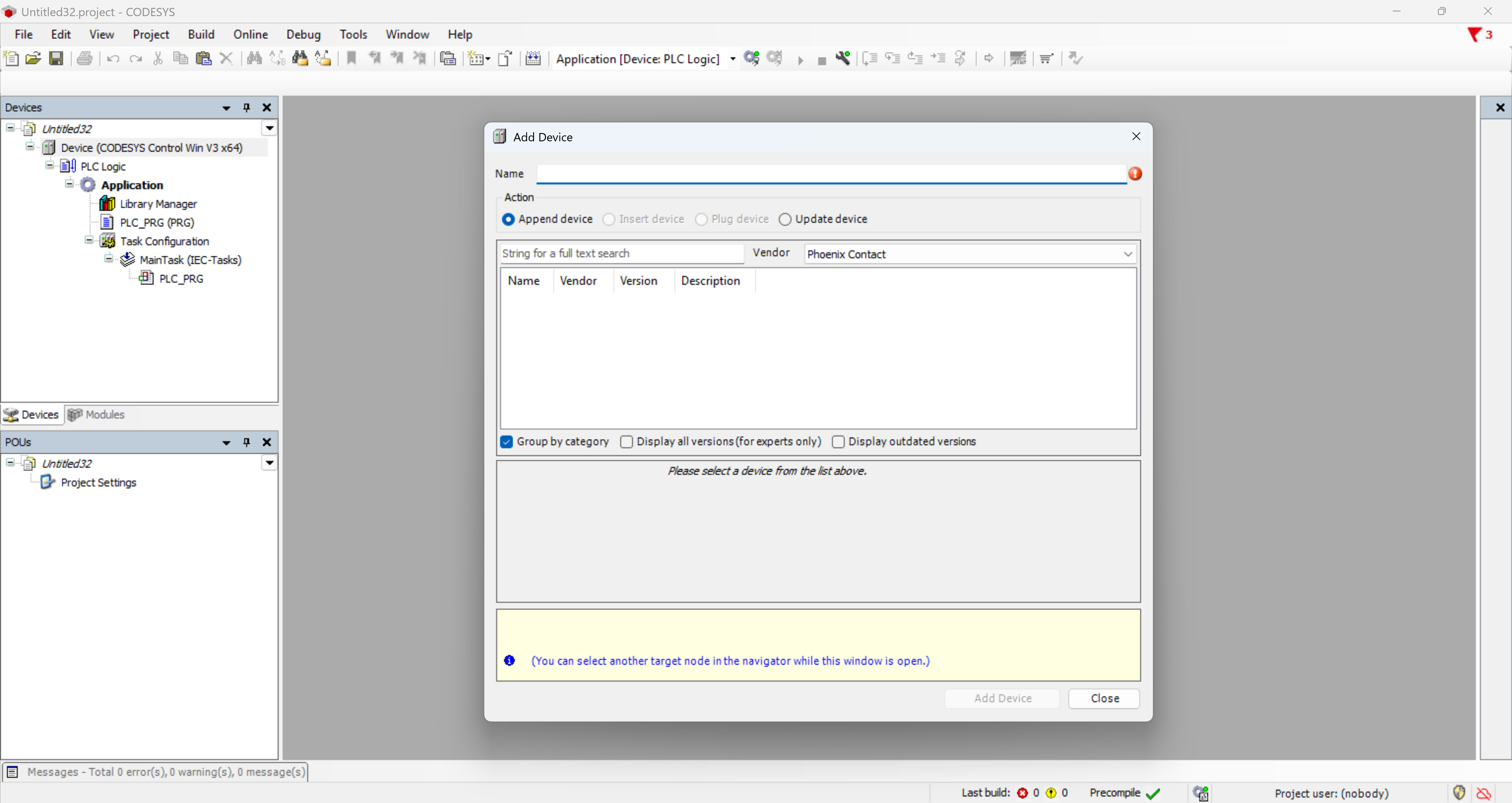Open project with folder icon
1512x803 pixels.
pos(33,58)
